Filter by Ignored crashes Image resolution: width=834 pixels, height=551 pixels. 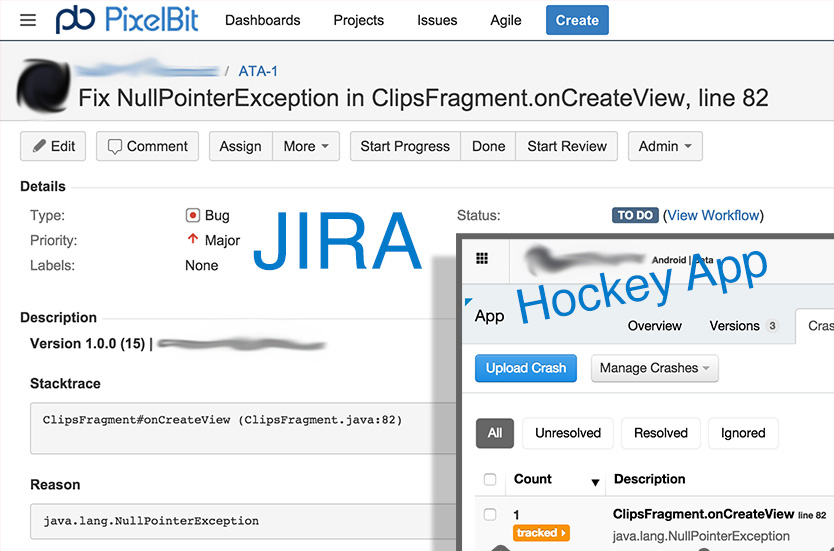[x=743, y=433]
